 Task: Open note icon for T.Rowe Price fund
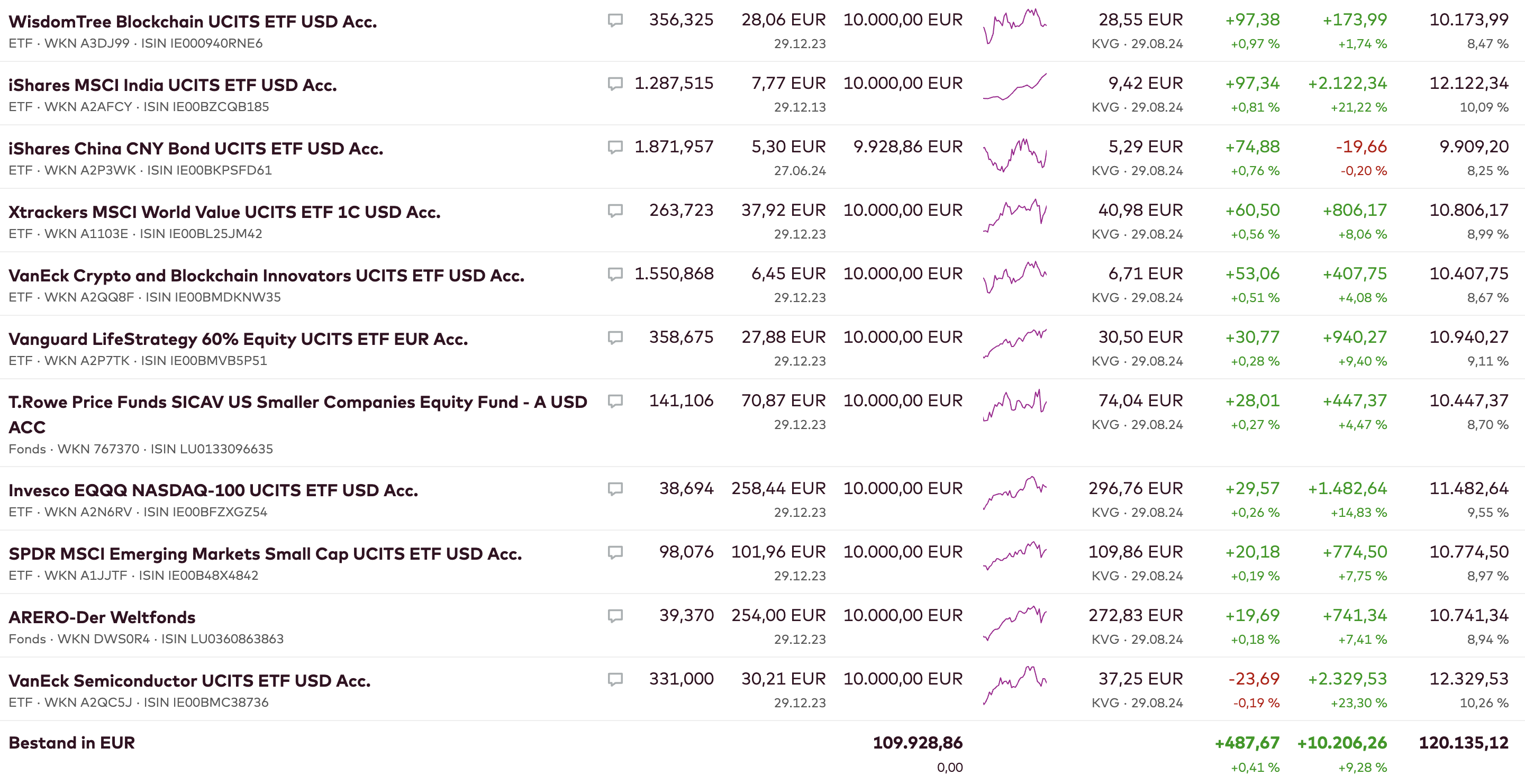(x=615, y=401)
